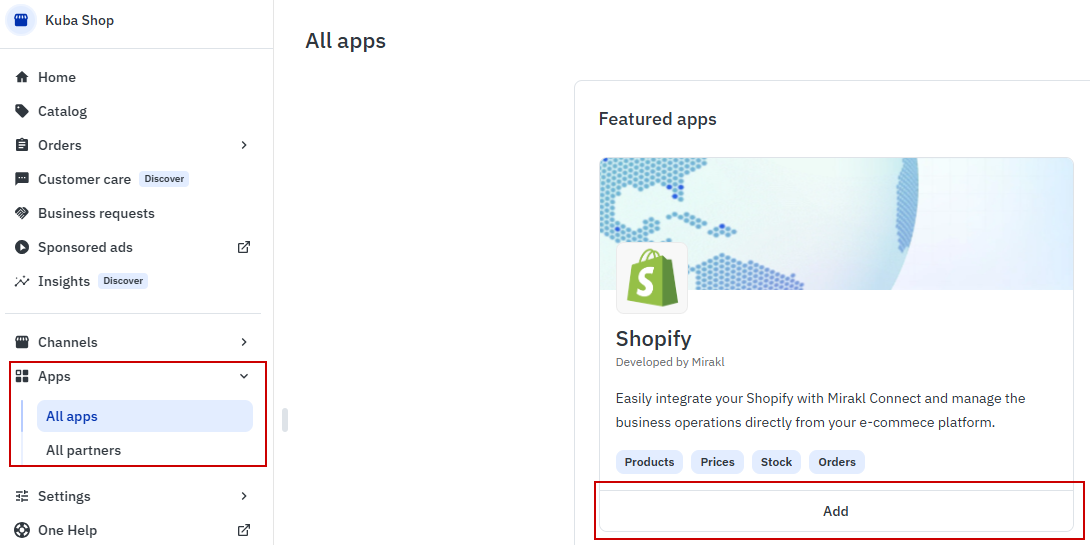
Task: Click the Orders clipboard icon
Action: pyautogui.click(x=22, y=145)
